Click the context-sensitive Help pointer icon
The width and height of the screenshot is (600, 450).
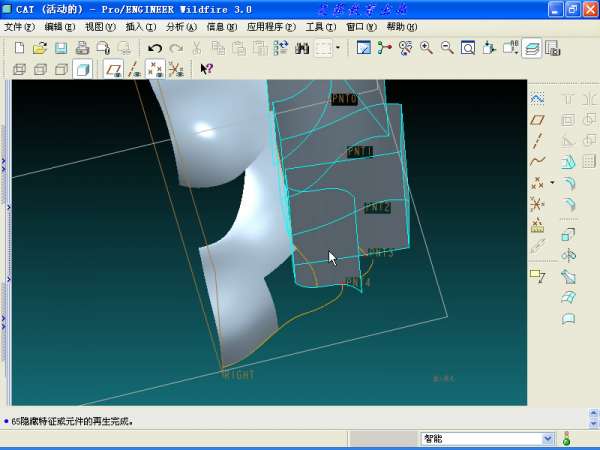click(206, 69)
